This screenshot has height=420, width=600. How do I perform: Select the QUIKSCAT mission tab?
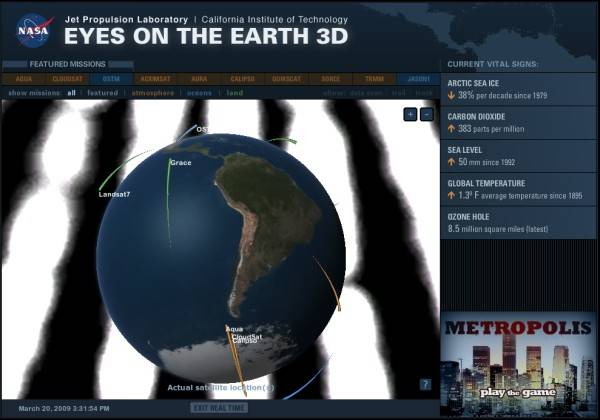[x=287, y=79]
